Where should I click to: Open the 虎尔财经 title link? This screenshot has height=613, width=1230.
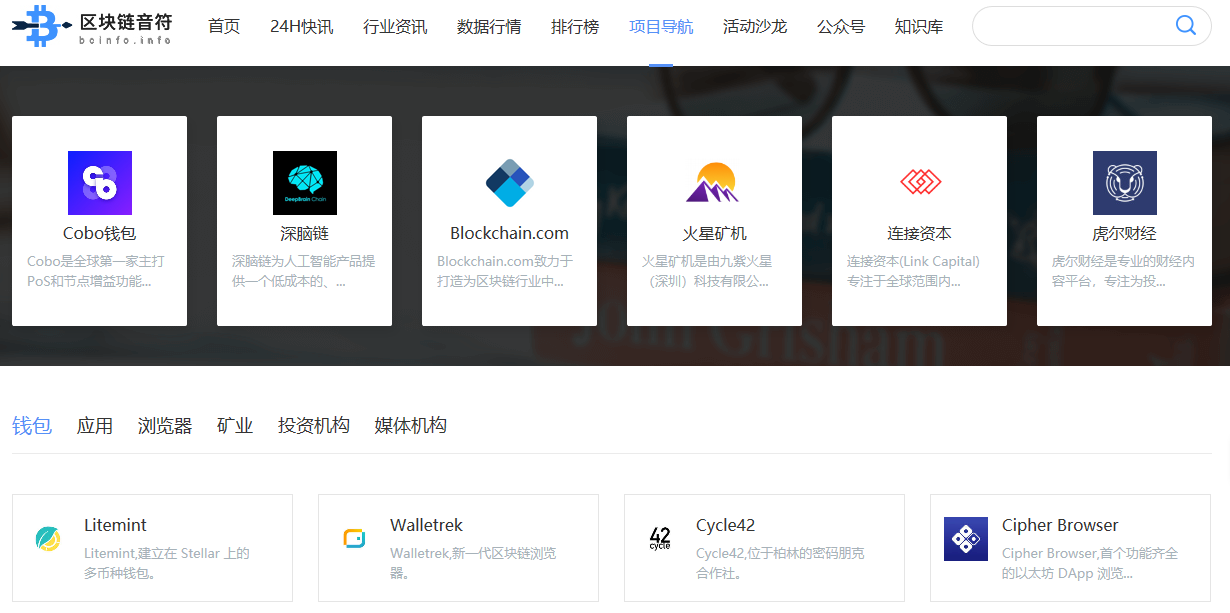[1125, 234]
